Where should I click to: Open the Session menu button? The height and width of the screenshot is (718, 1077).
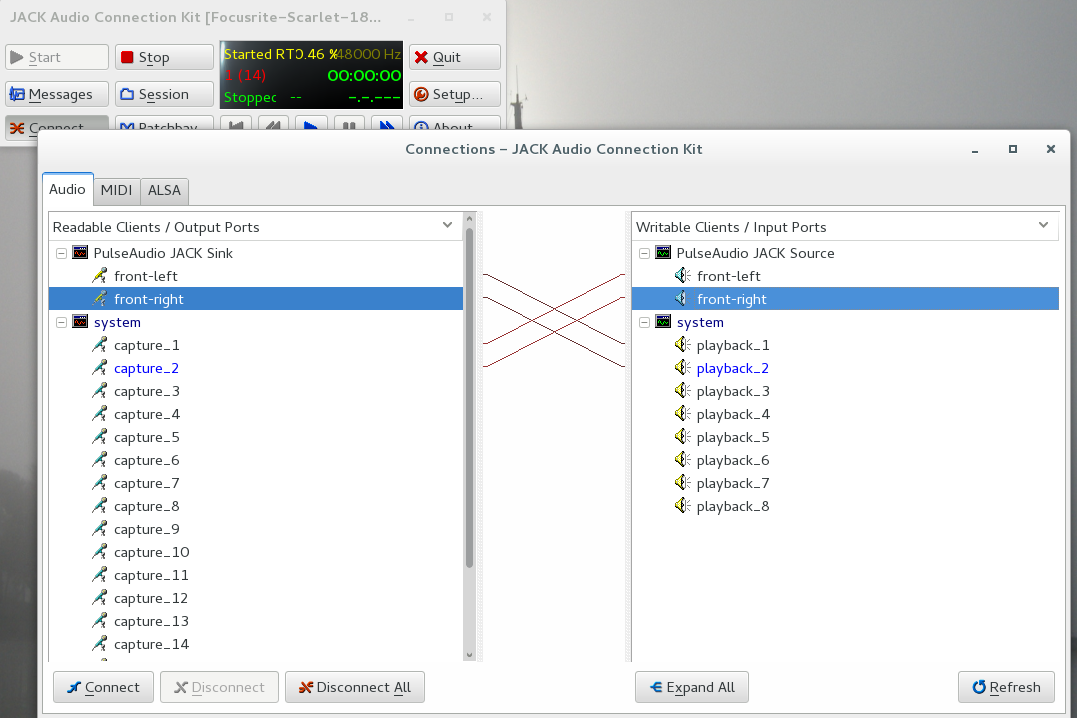coord(164,94)
